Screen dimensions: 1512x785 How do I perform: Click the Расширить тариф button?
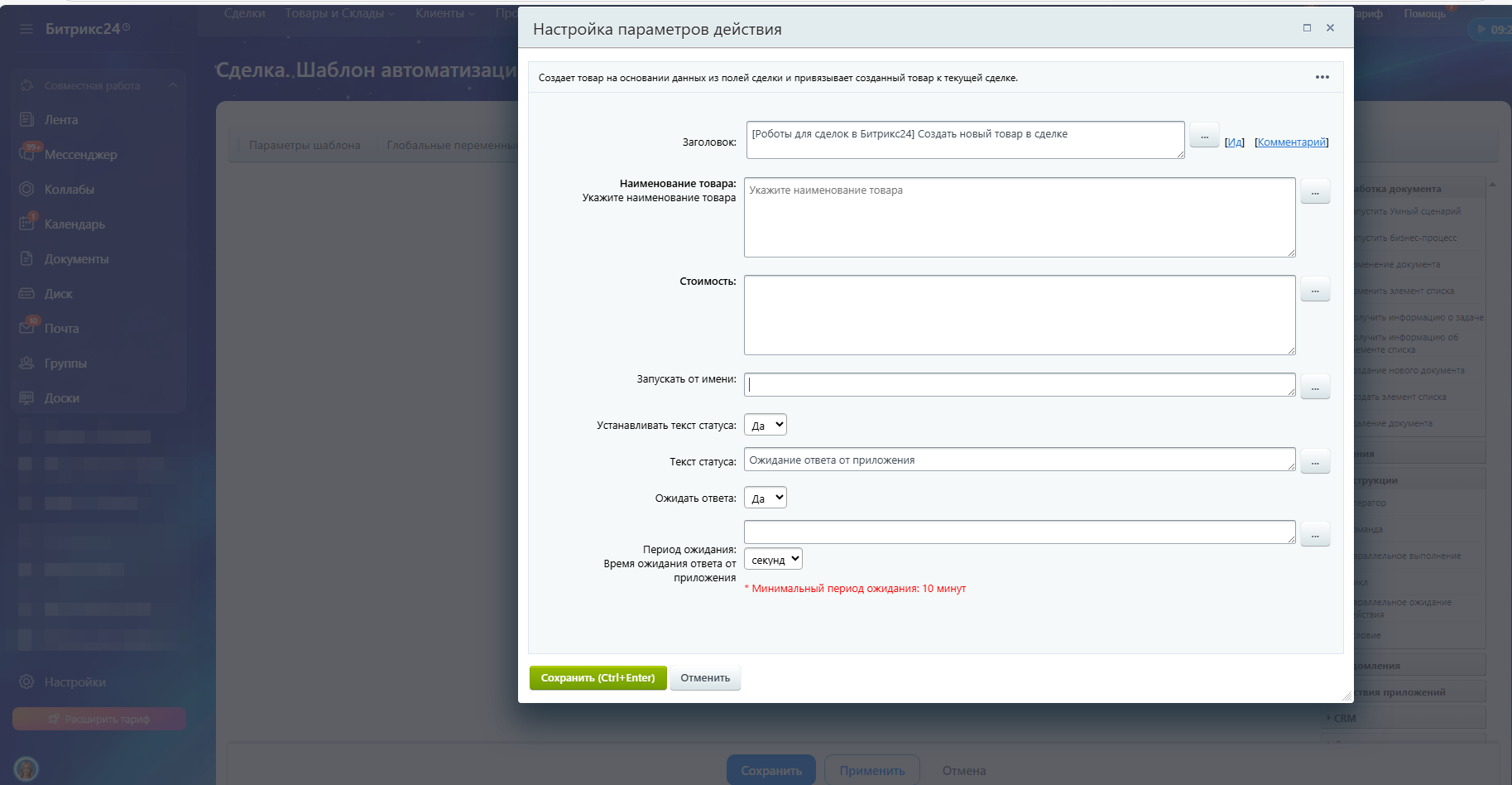pos(99,719)
